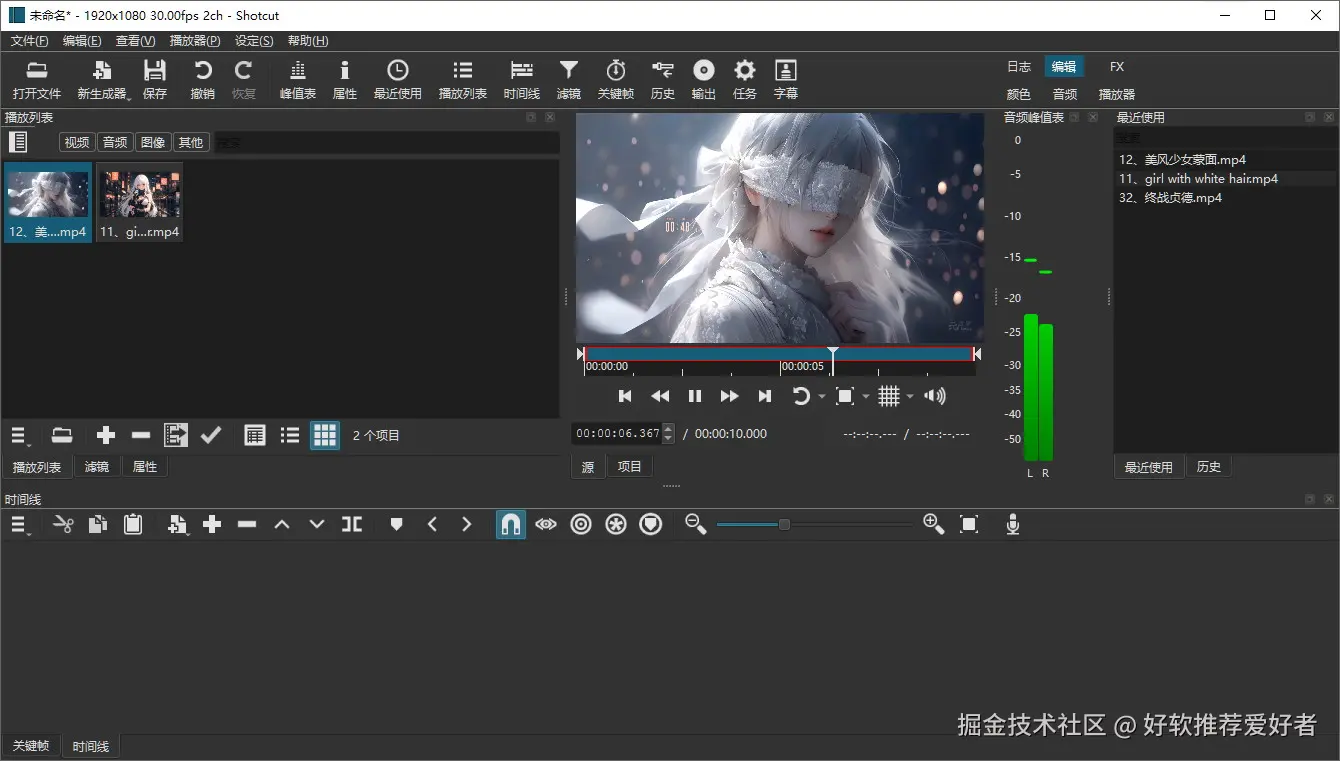This screenshot has height=761, width=1340.
Task: Toggle timeline snapping magnet button
Action: [510, 524]
